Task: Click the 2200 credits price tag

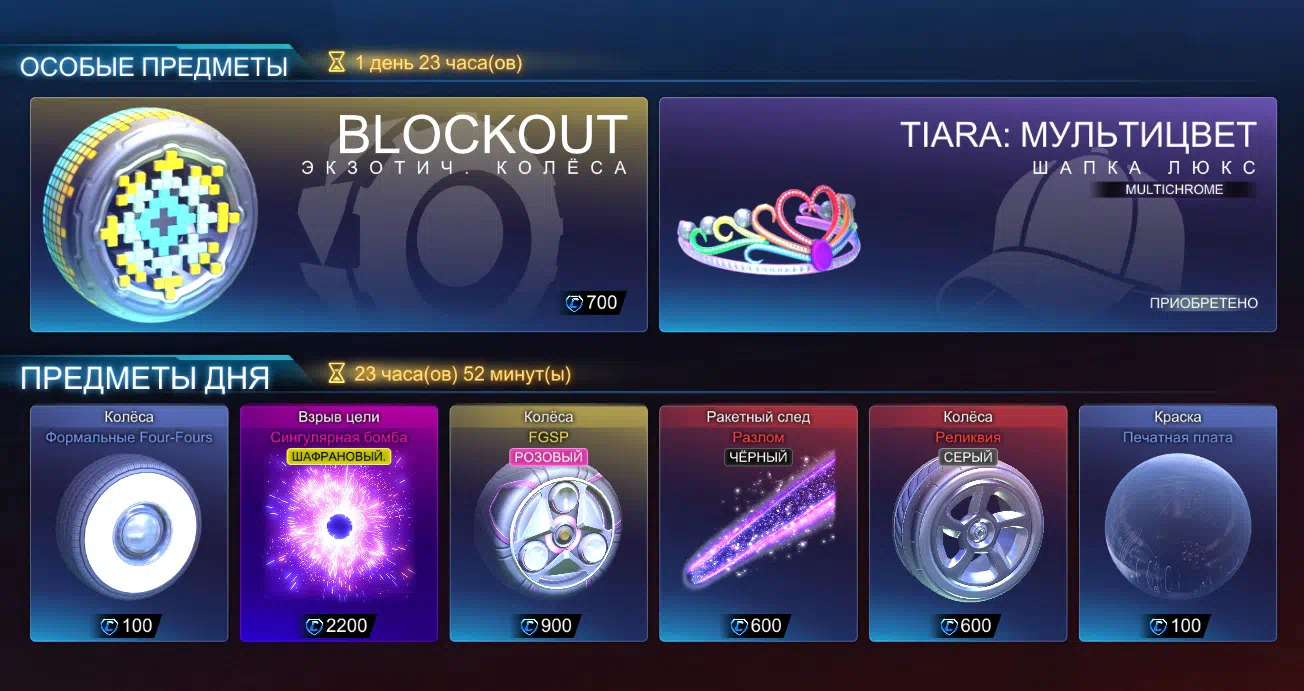Action: click(336, 626)
